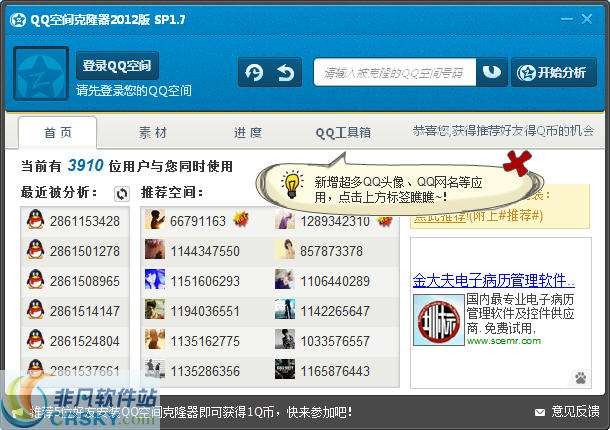This screenshot has height=430, width=610.
Task: Minimize the QQ空间克隆器 window
Action: click(567, 19)
